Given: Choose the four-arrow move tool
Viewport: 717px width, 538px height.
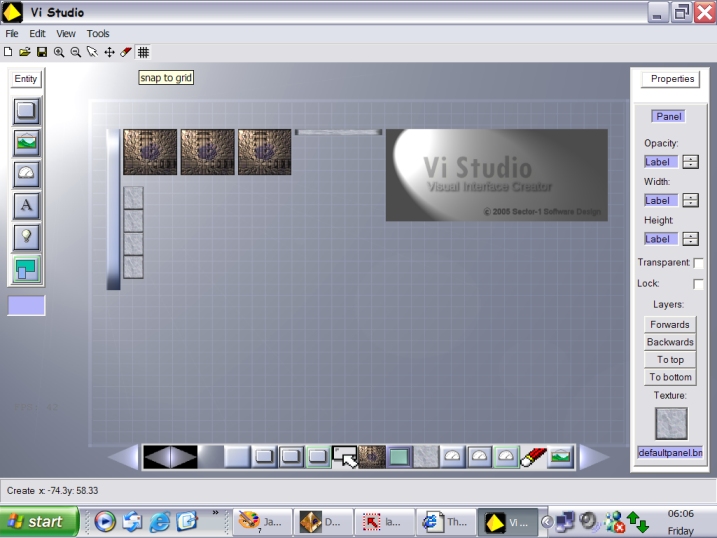Looking at the screenshot, I should [x=109, y=52].
